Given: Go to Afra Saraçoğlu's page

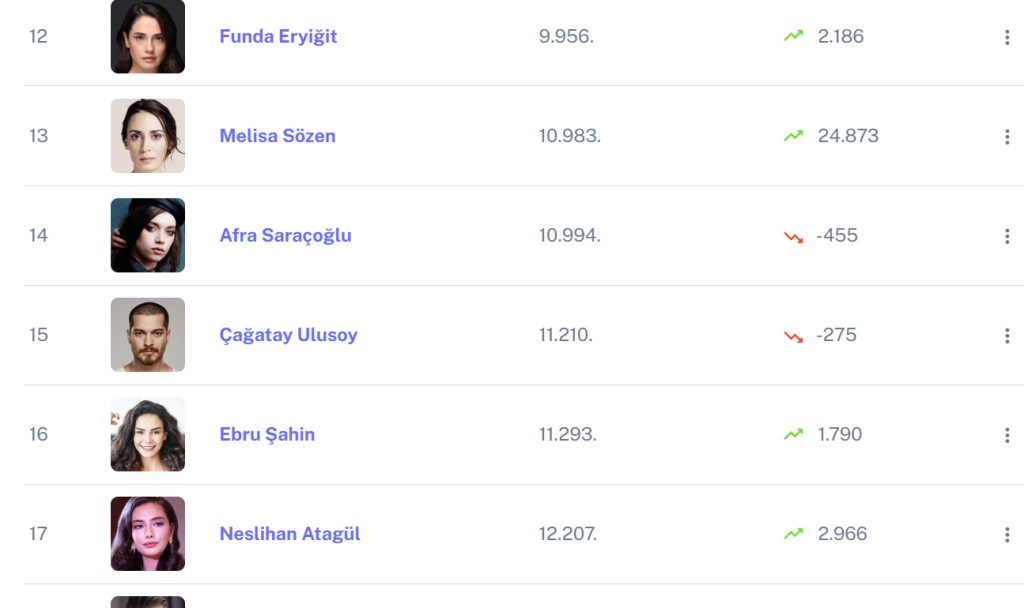Looking at the screenshot, I should pyautogui.click(x=285, y=236).
